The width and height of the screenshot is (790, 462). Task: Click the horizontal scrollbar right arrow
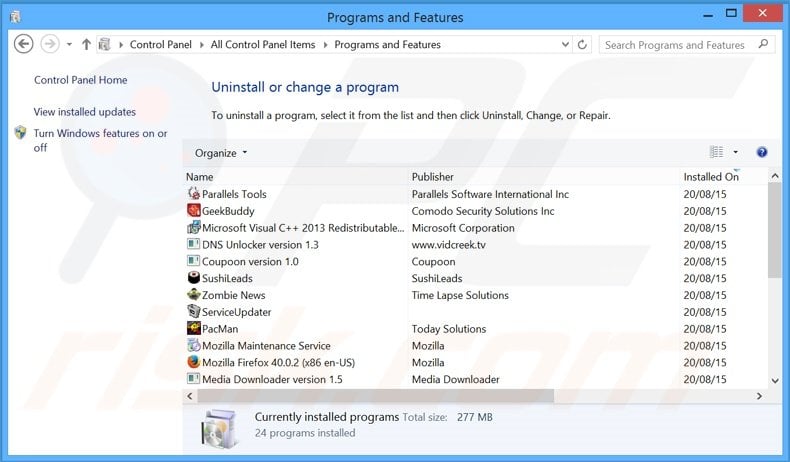coord(759,397)
